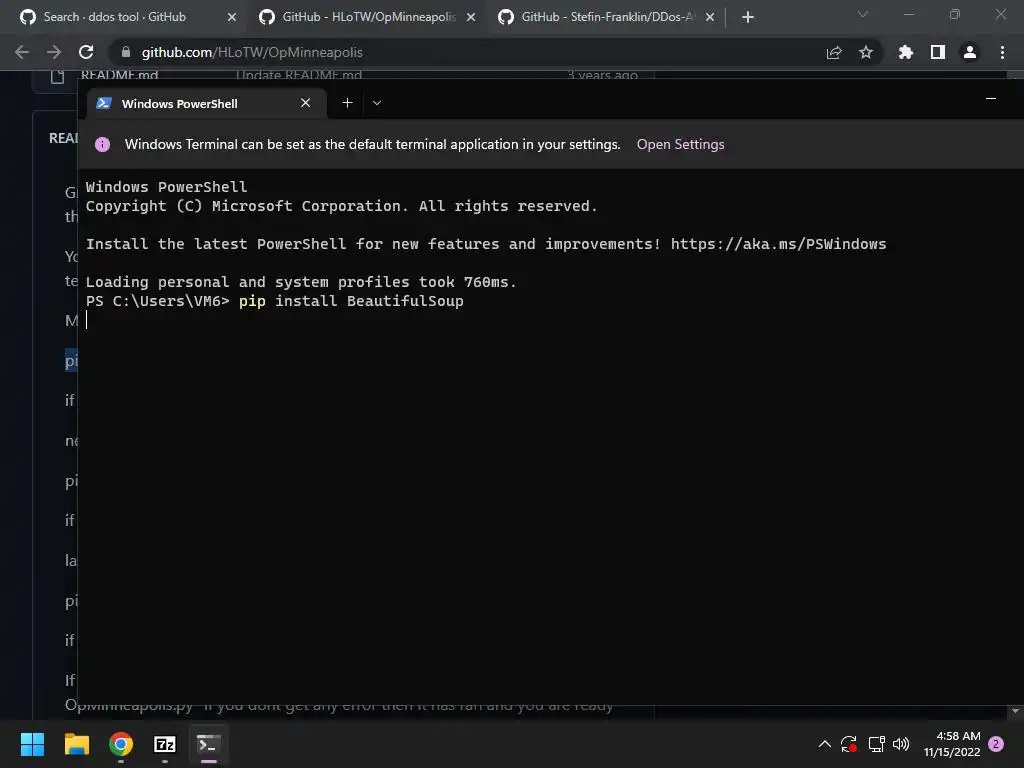This screenshot has width=1024, height=768.
Task: Reload the GitHub page
Action: (x=86, y=52)
